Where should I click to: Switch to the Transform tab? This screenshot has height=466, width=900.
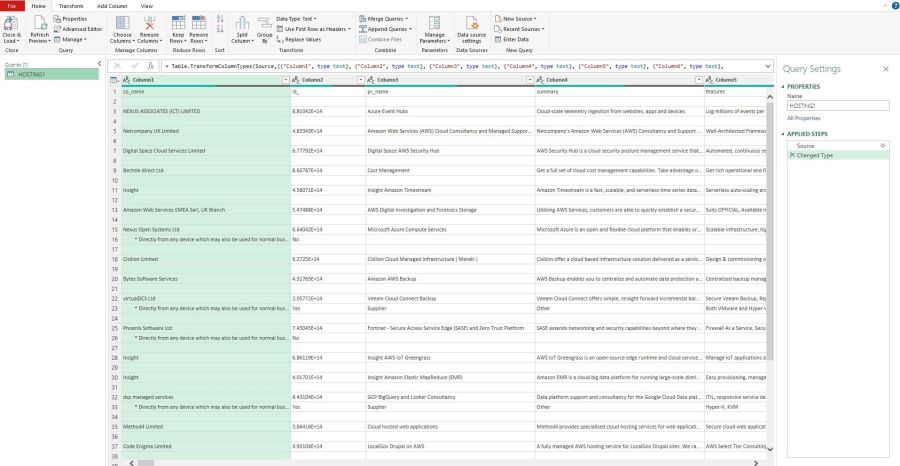point(71,6)
